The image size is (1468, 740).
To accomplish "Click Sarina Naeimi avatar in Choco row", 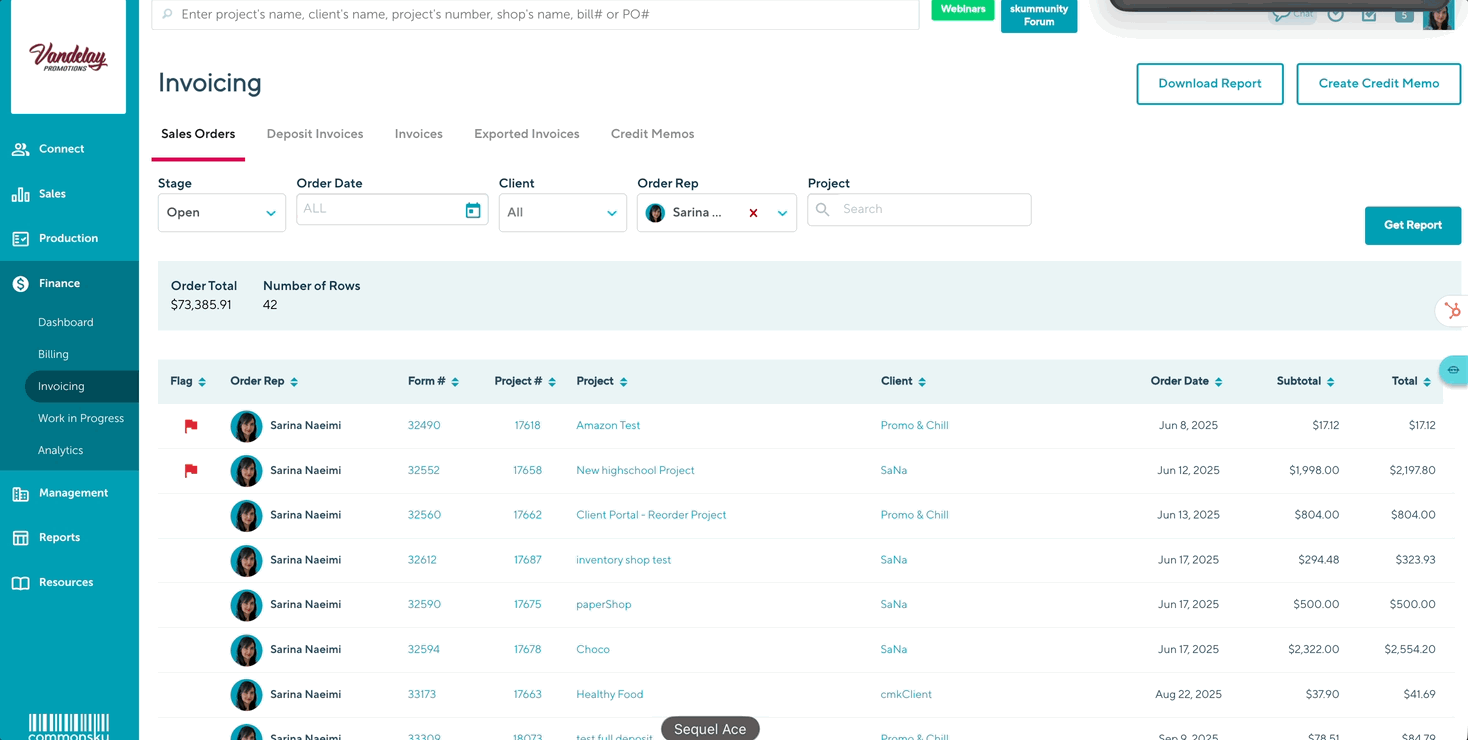I will click(246, 650).
